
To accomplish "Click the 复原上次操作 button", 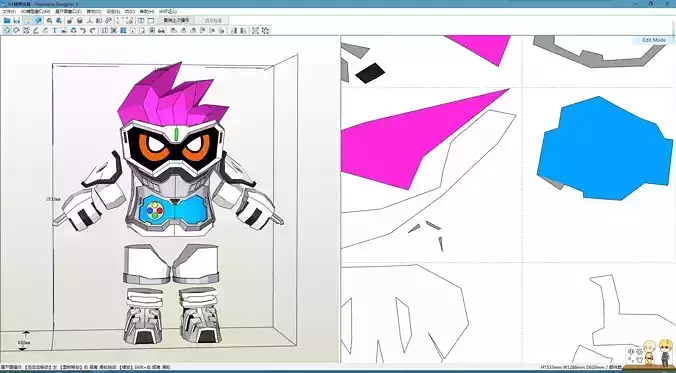I will [176, 20].
